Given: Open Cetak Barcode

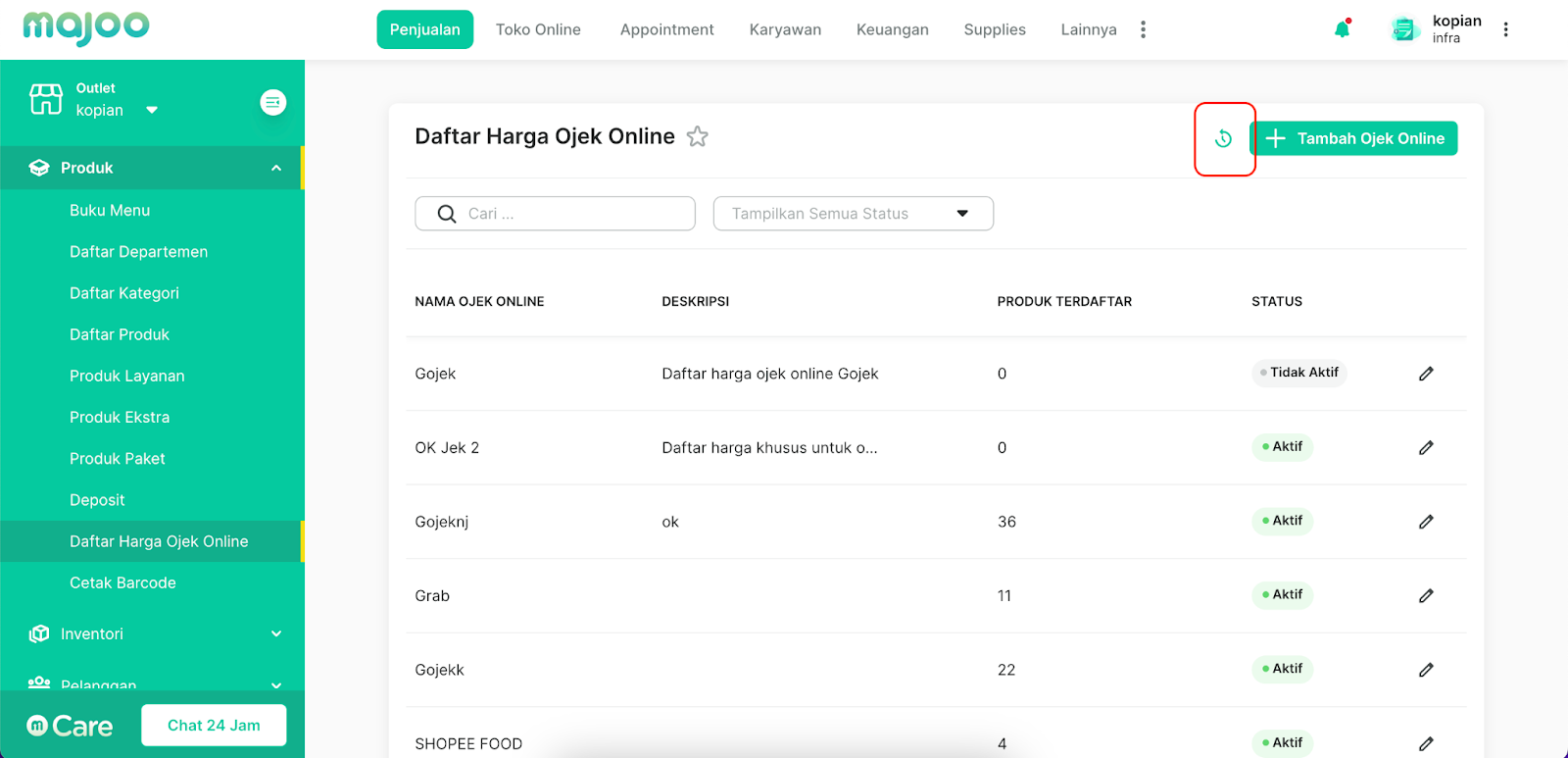Looking at the screenshot, I should pos(122,582).
